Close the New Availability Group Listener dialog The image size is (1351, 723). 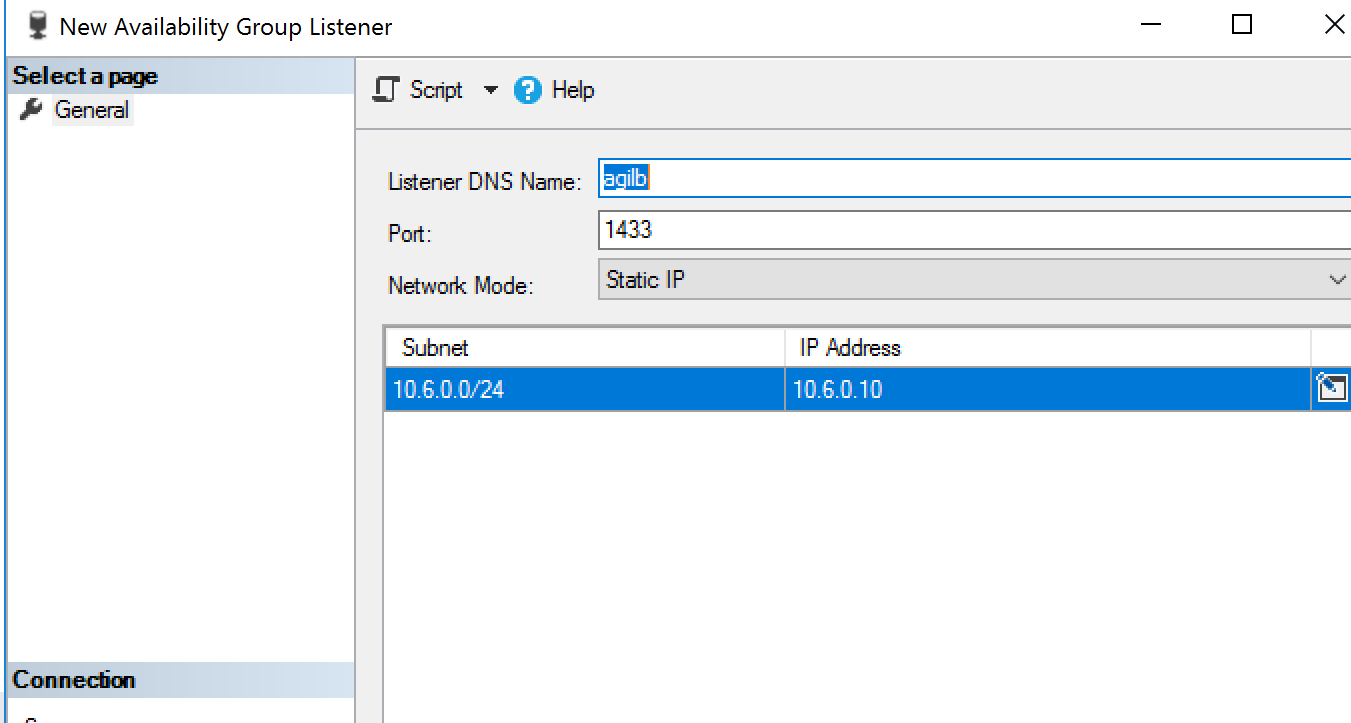tap(1333, 26)
